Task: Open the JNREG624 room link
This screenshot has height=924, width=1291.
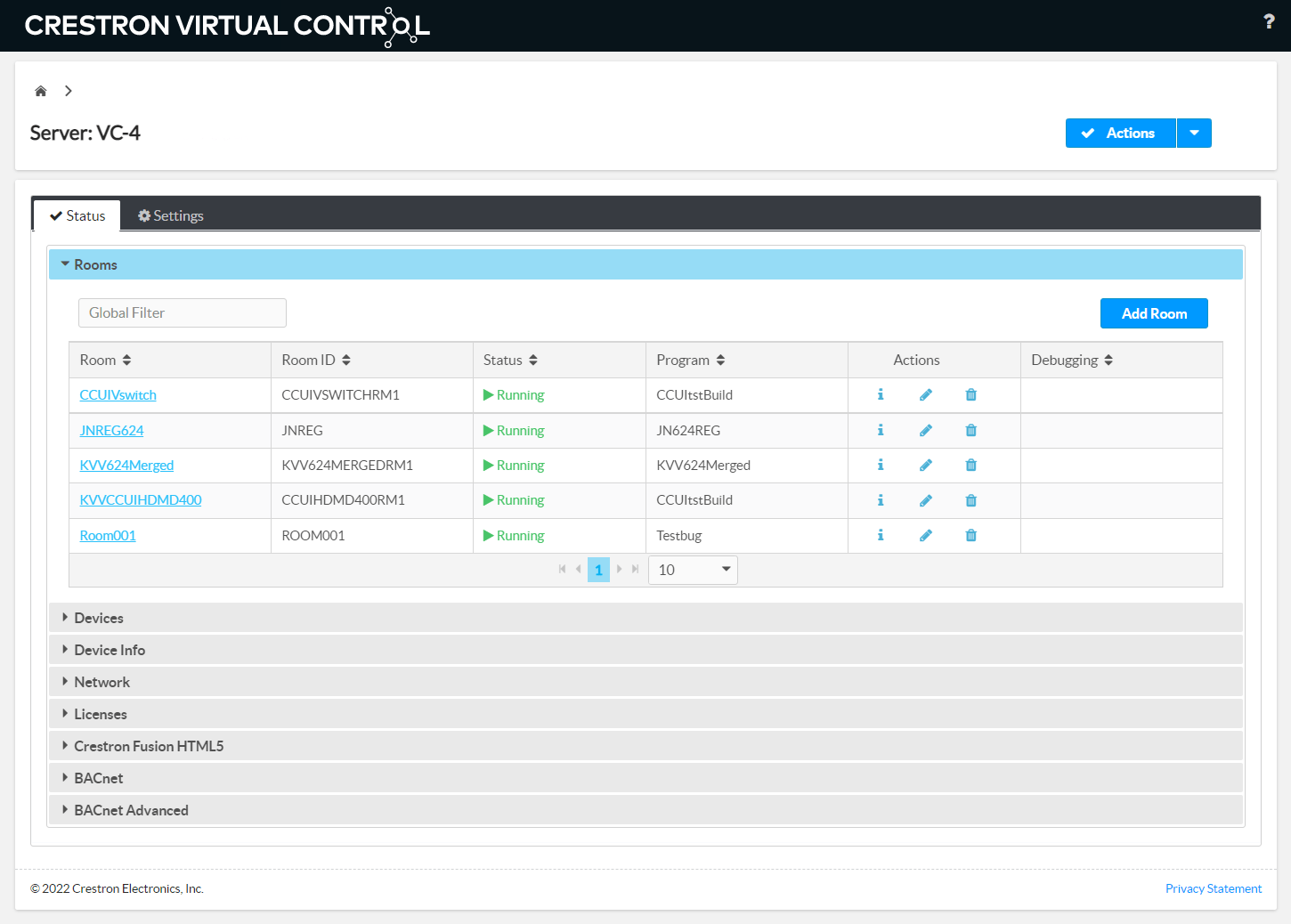Action: 111,431
